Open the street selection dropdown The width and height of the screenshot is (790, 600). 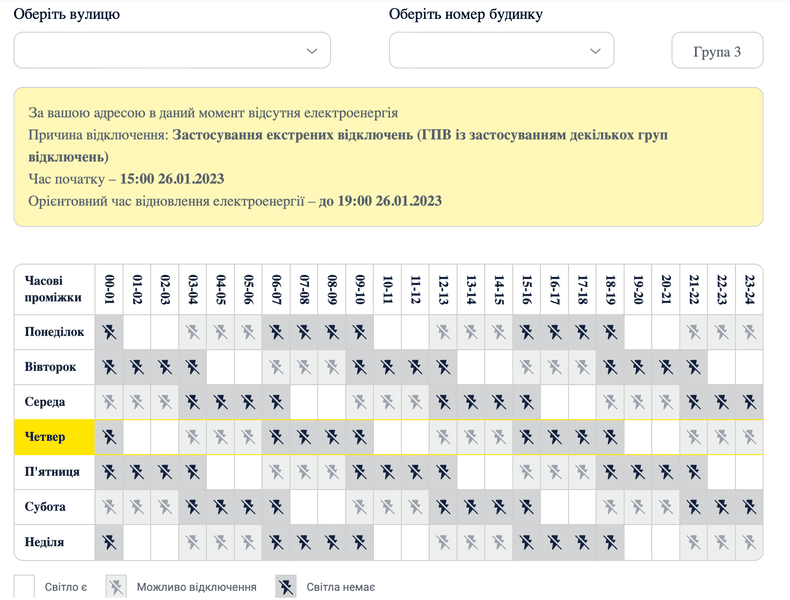pos(172,51)
